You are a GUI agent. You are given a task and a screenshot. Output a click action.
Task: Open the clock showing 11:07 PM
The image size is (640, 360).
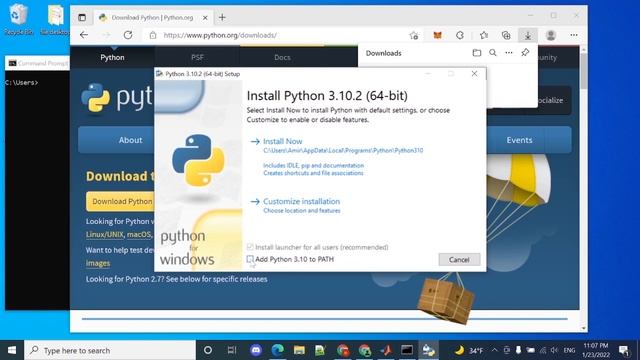[596, 350]
